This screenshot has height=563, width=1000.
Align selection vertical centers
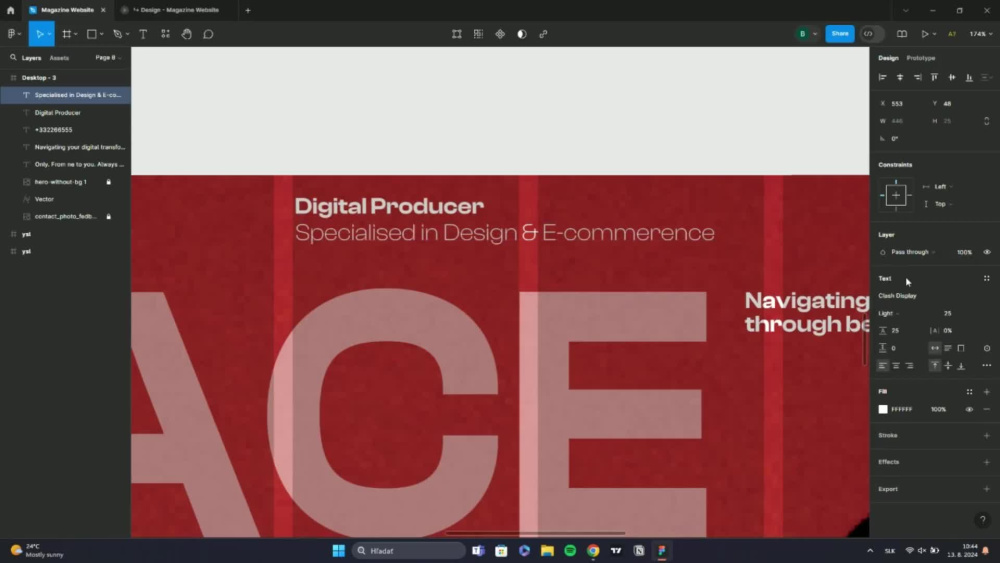pyautogui.click(x=952, y=77)
